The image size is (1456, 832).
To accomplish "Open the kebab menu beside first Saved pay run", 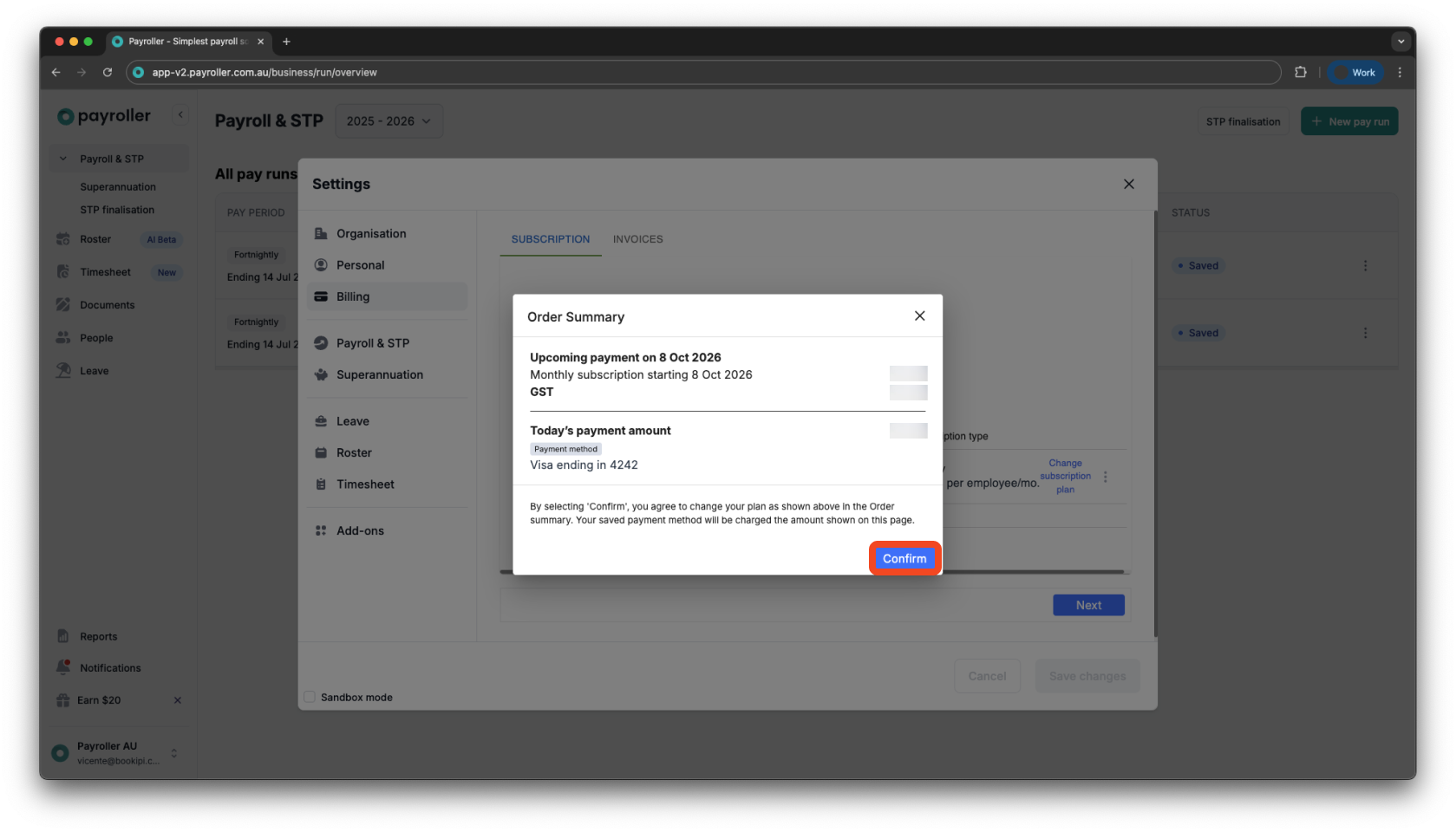I will pos(1366,265).
